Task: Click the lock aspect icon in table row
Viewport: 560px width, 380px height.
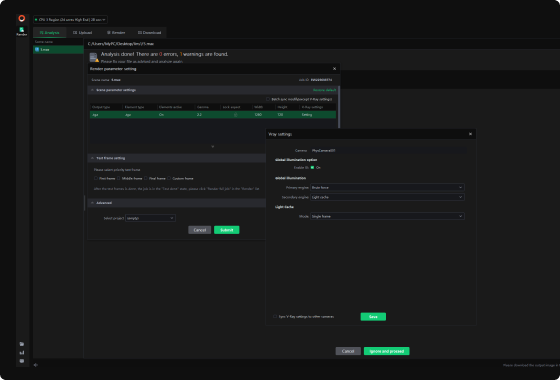Action: pos(235,115)
